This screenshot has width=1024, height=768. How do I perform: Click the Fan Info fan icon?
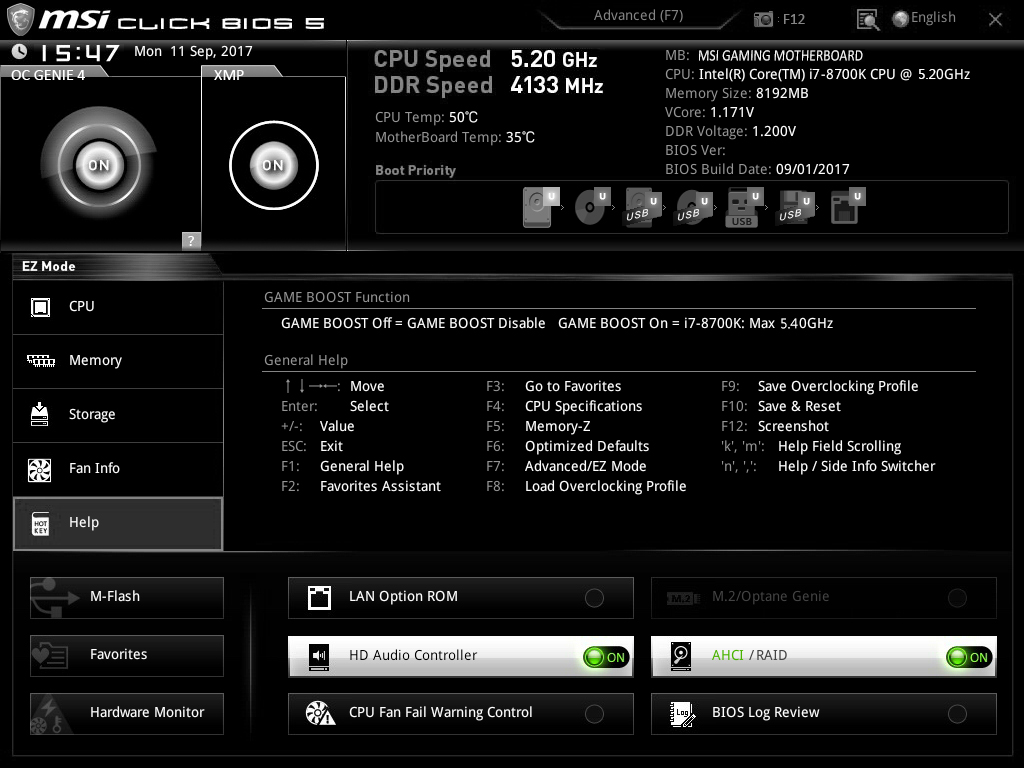40,470
